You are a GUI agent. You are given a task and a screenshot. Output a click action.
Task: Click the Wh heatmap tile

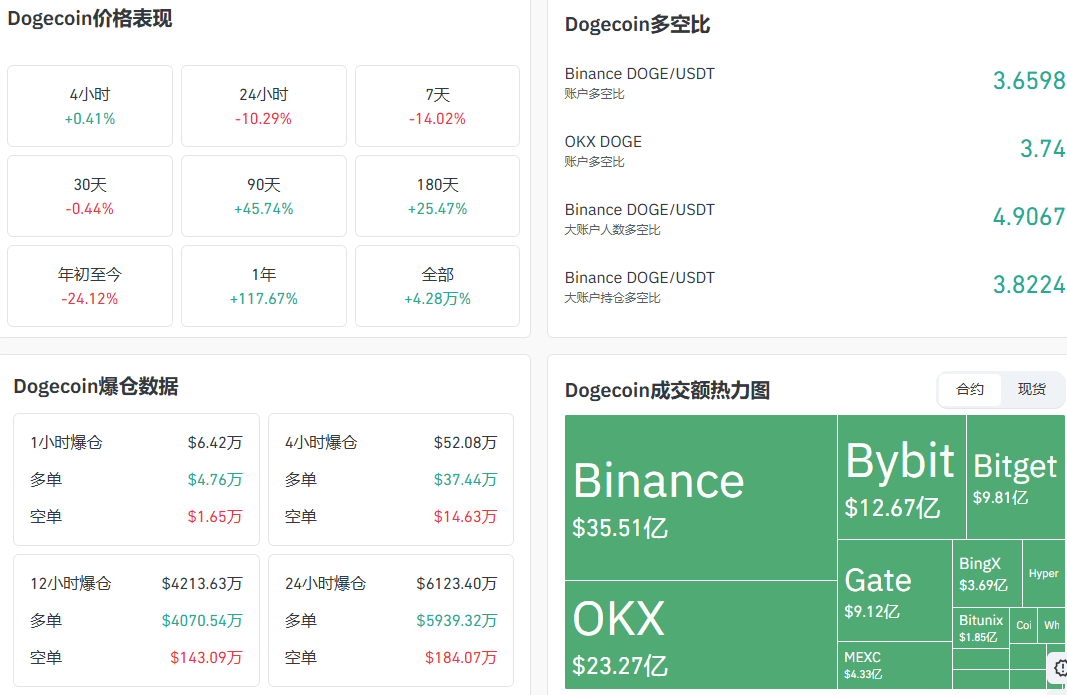(x=1051, y=625)
